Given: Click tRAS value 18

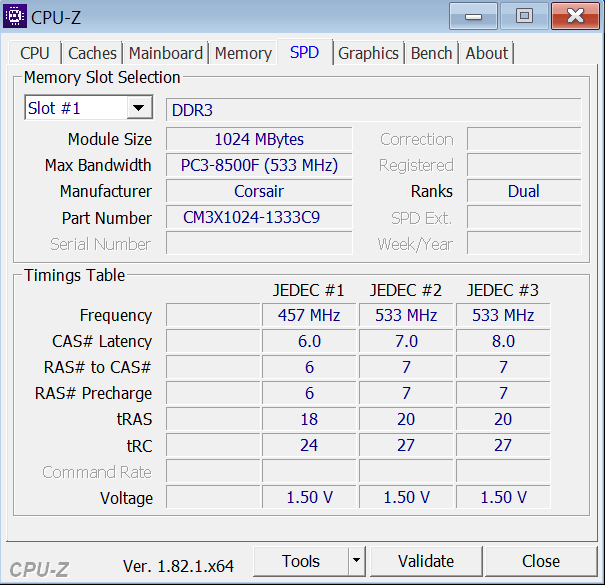Looking at the screenshot, I should 309,419.
